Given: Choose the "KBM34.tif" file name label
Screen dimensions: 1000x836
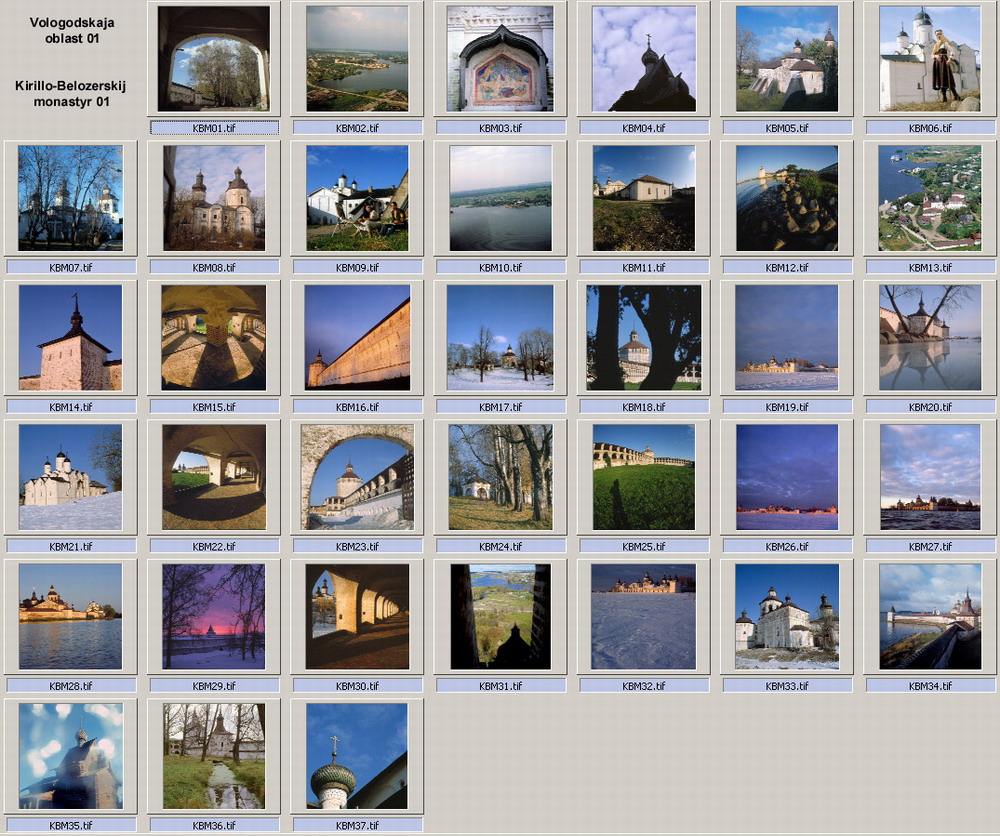Looking at the screenshot, I should (930, 686).
